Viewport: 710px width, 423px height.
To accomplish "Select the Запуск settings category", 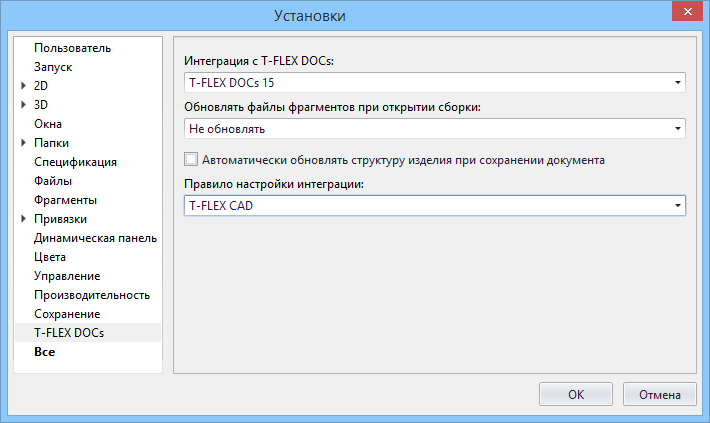I will coord(53,67).
